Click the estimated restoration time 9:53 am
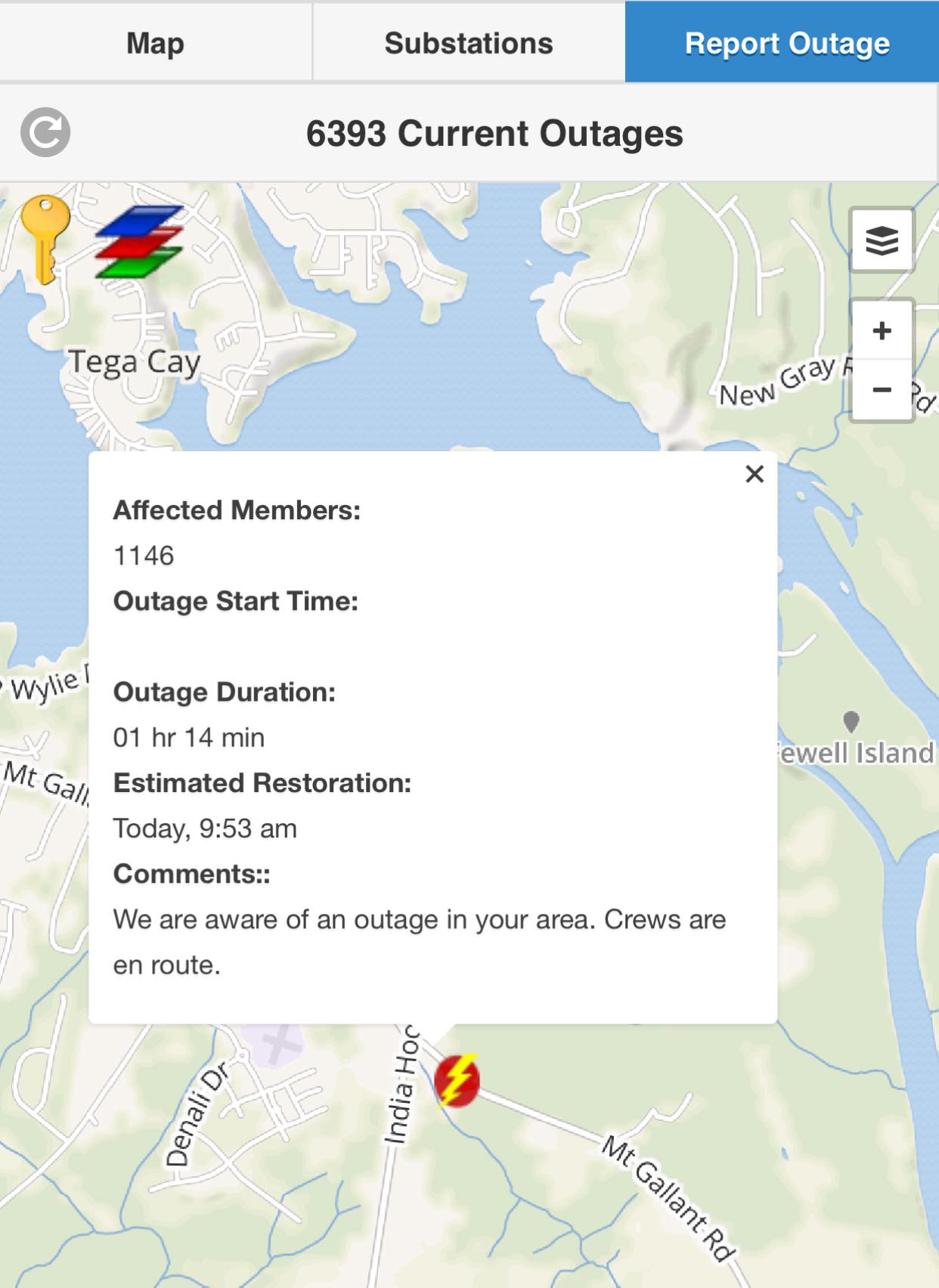This screenshot has width=939, height=1288. [205, 828]
